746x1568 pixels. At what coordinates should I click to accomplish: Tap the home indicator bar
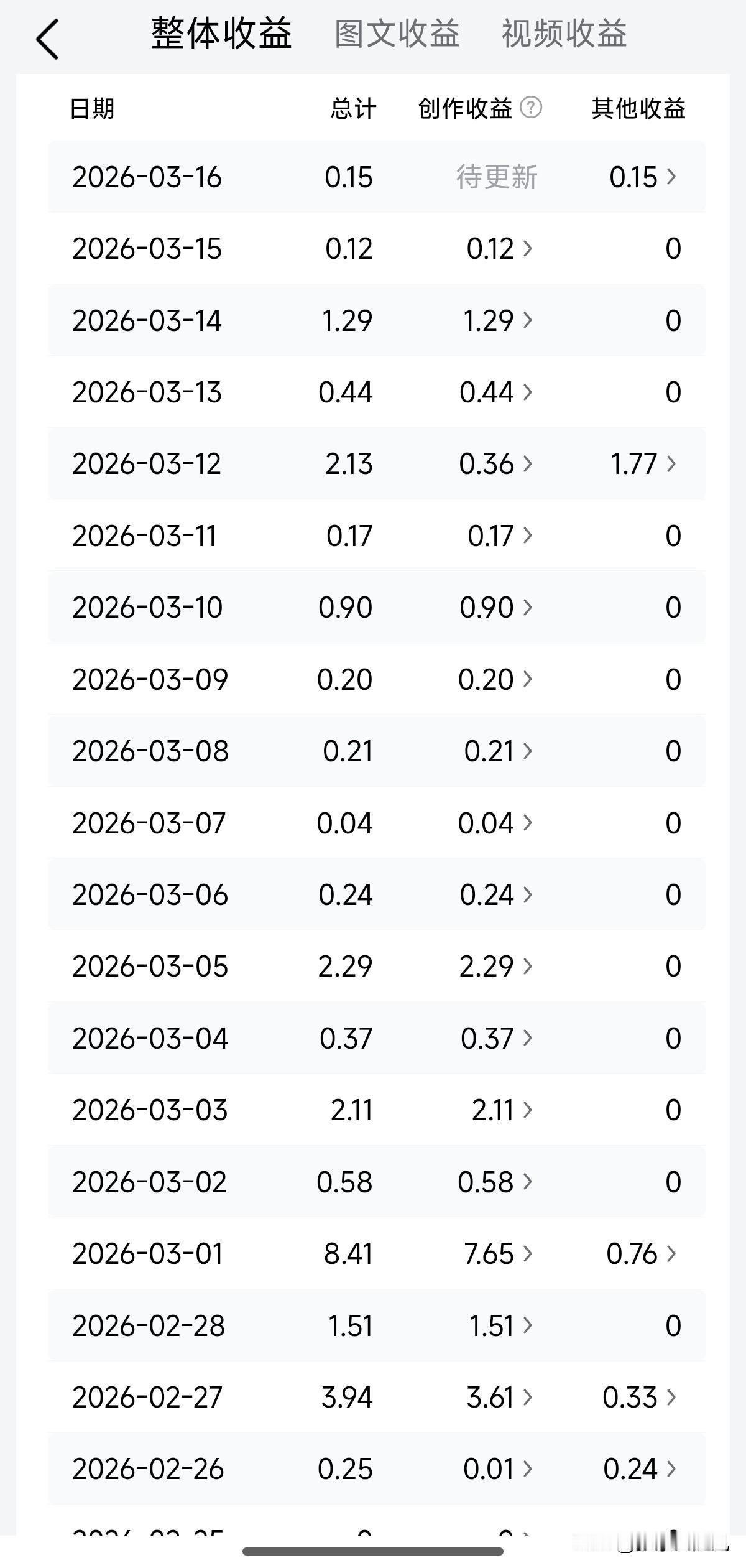373,1551
